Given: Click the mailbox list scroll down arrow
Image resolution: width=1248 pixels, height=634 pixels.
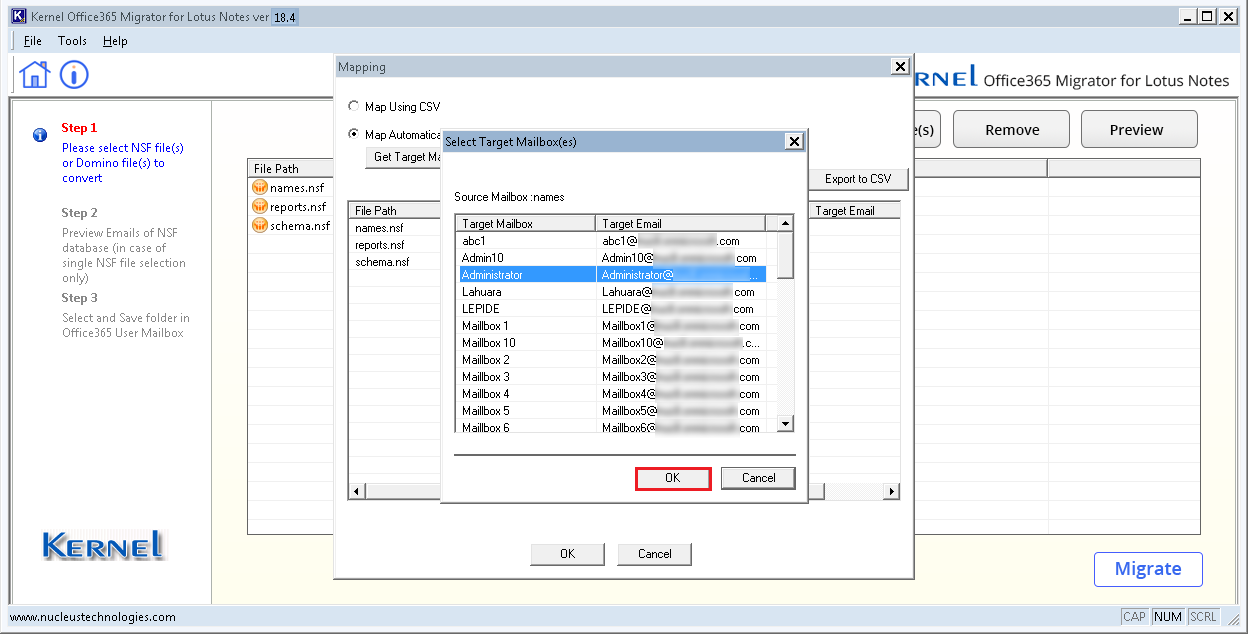Looking at the screenshot, I should (785, 424).
